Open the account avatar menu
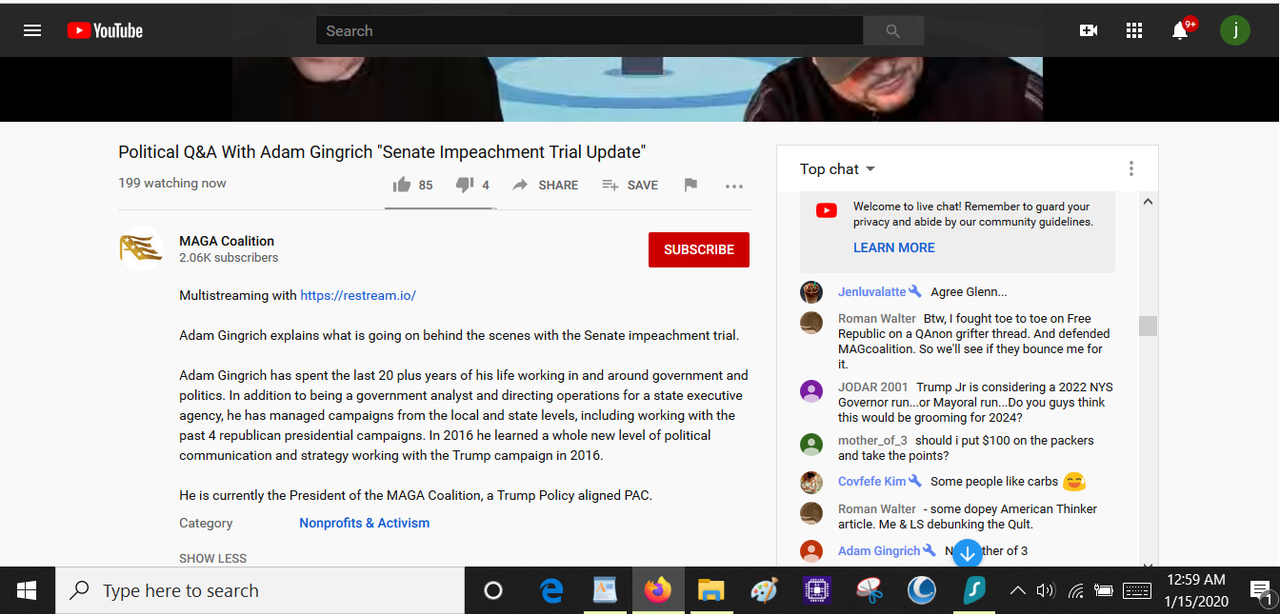Viewport: 1280px width, 614px height. pos(1235,30)
